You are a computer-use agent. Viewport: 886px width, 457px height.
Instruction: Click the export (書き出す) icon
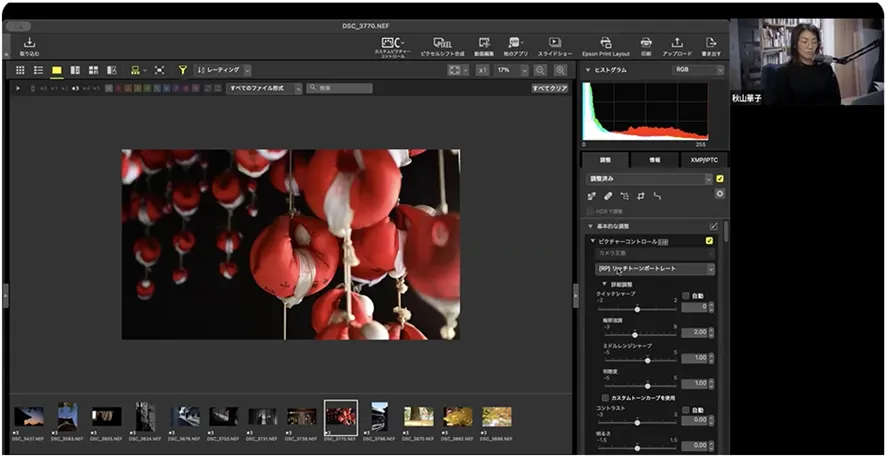711,43
